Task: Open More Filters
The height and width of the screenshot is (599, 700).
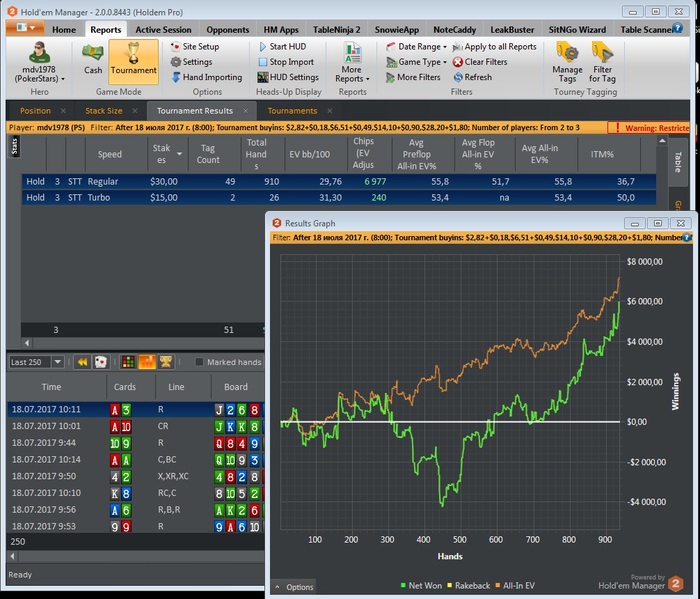Action: (413, 77)
